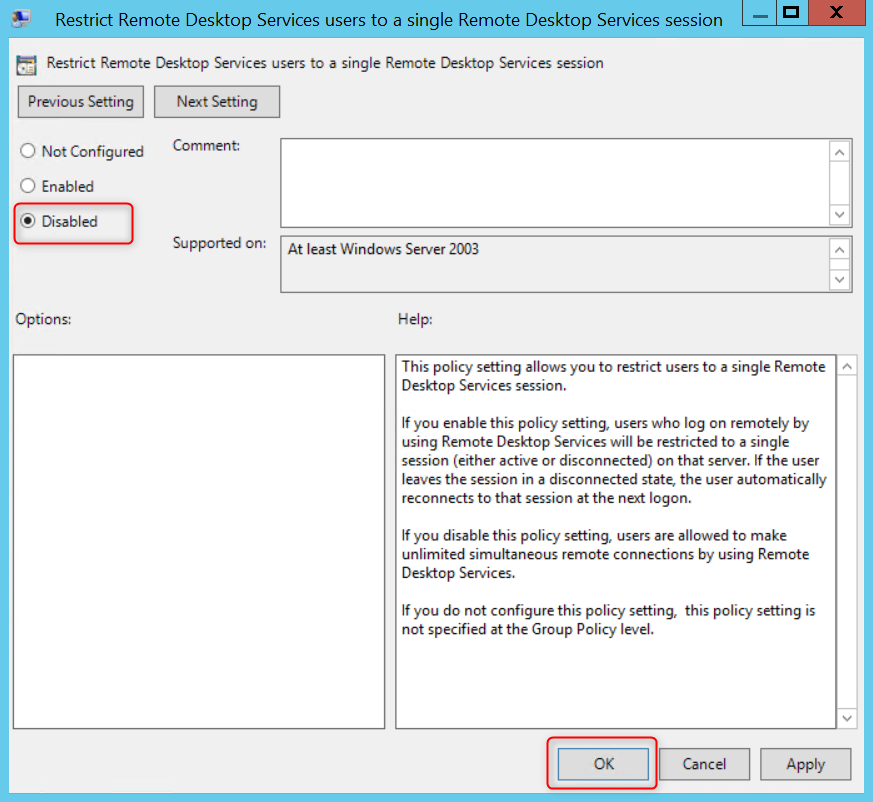This screenshot has width=873, height=802.
Task: Go to Previous Setting
Action: click(81, 101)
